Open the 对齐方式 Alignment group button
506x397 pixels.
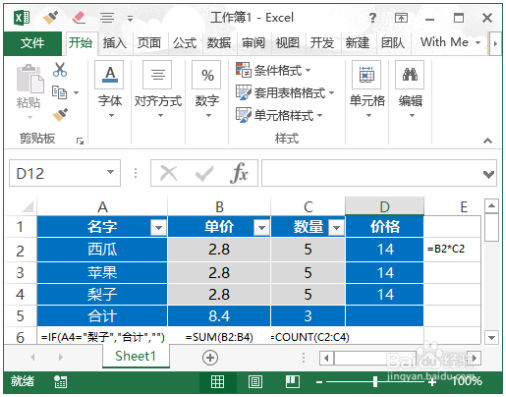(x=158, y=90)
